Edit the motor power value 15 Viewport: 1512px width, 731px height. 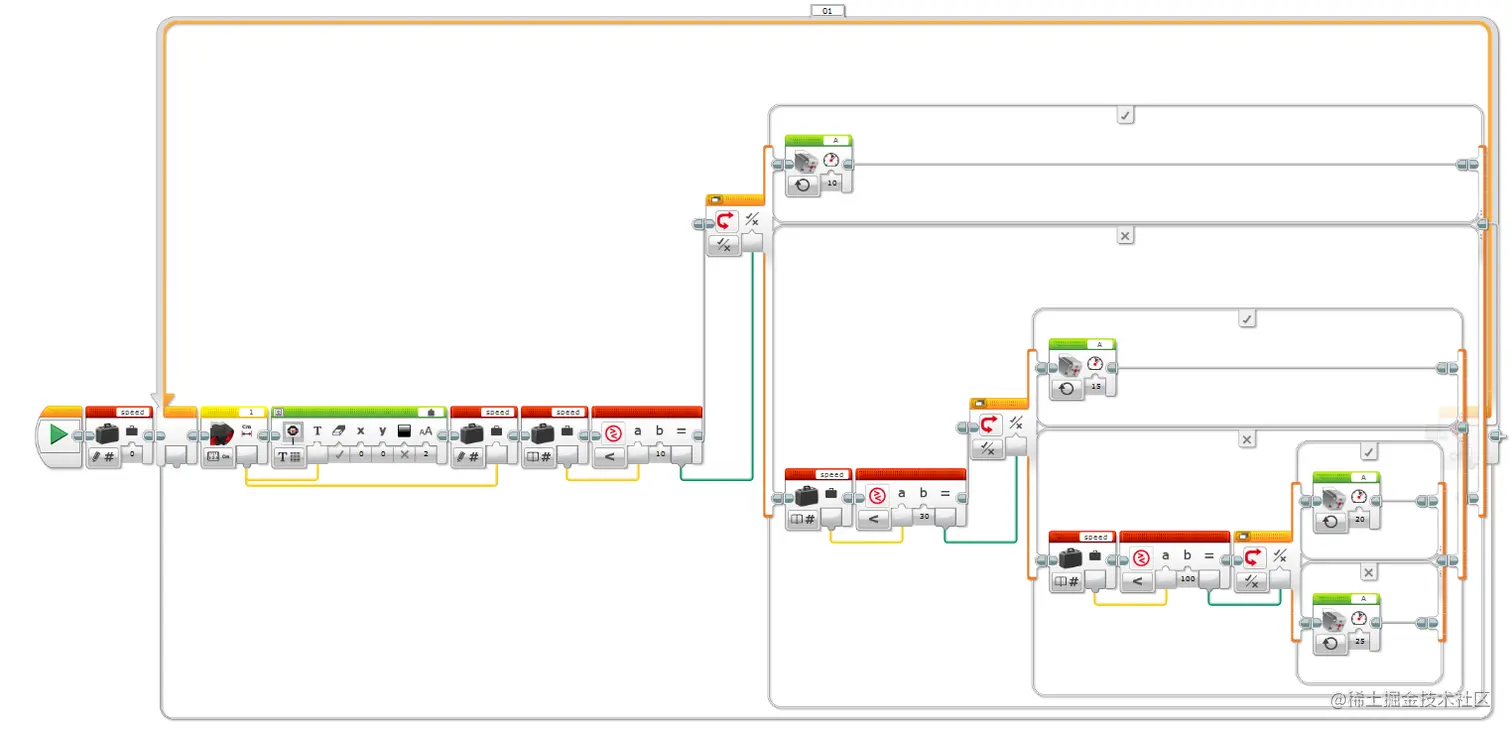click(x=1096, y=386)
